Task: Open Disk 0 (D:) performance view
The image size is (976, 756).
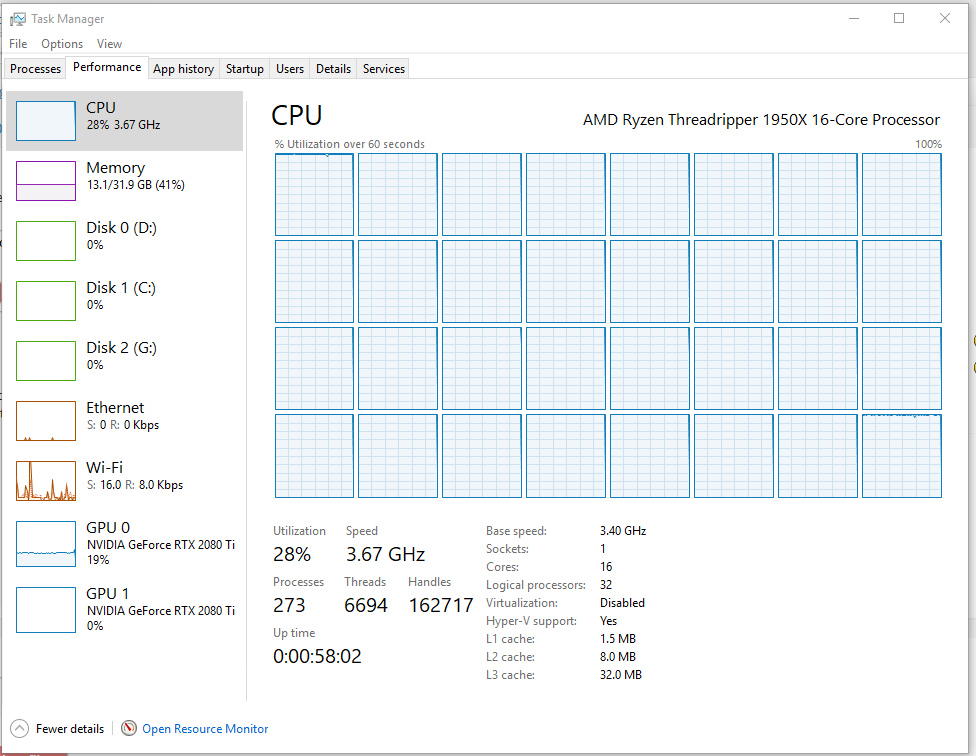Action: coord(121,236)
